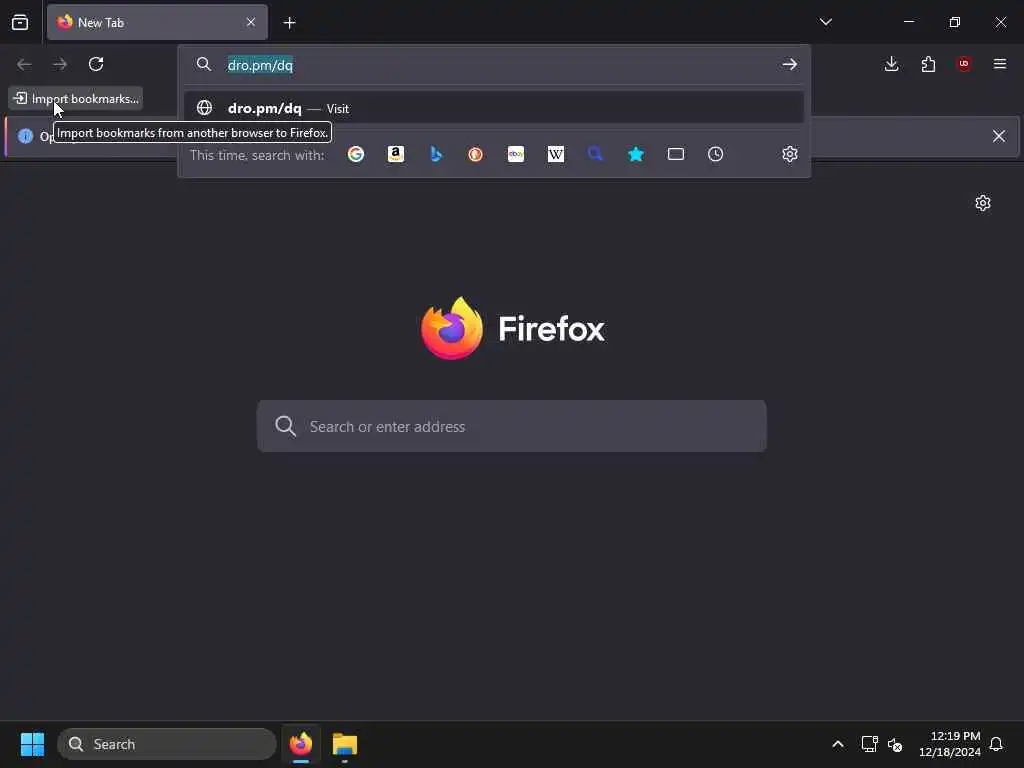Search bookmarks using the star icon
1024x768 pixels.
point(635,154)
